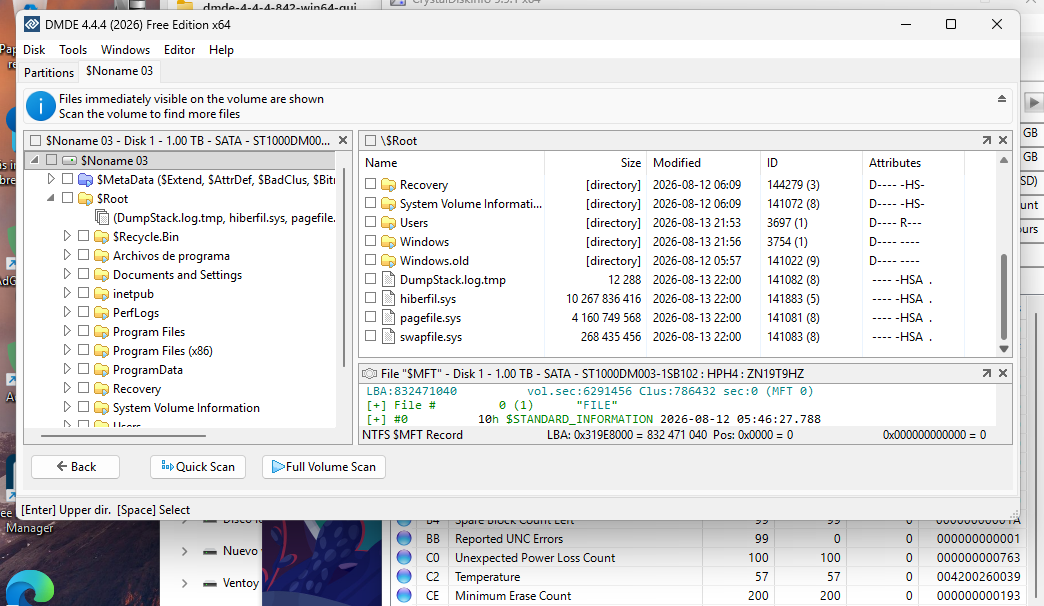The height and width of the screenshot is (606, 1044).
Task: Click the file list scroll-down arrow
Action: [x=1003, y=349]
